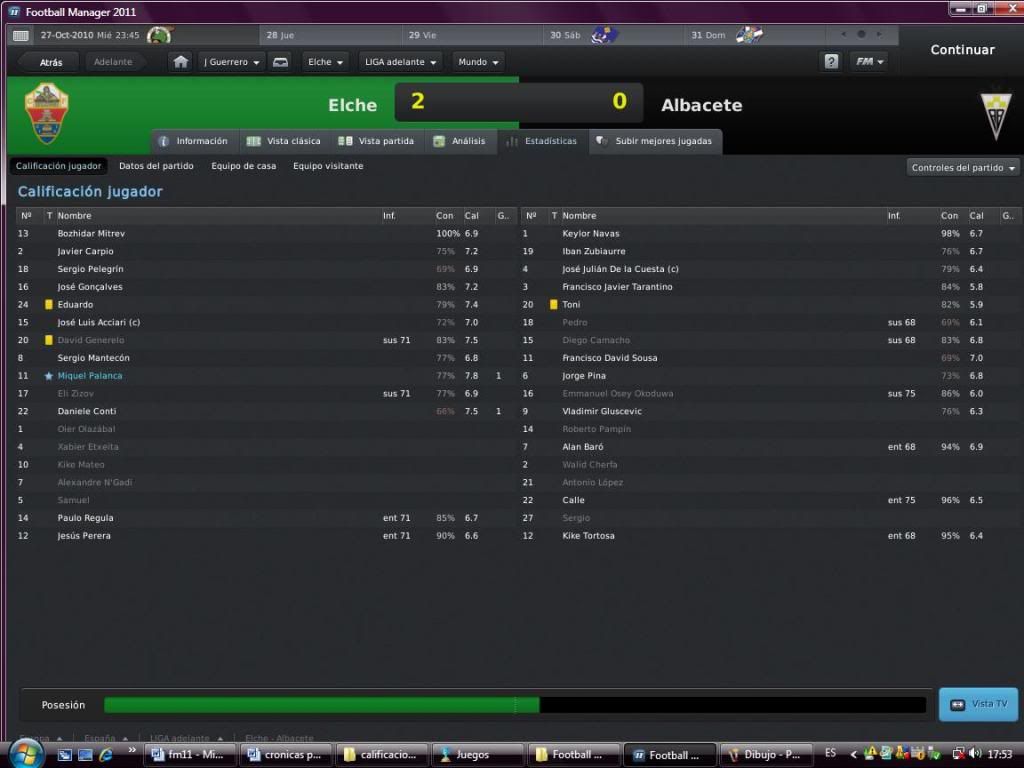Click the fixture badge on 30 Sáb

[x=604, y=35]
